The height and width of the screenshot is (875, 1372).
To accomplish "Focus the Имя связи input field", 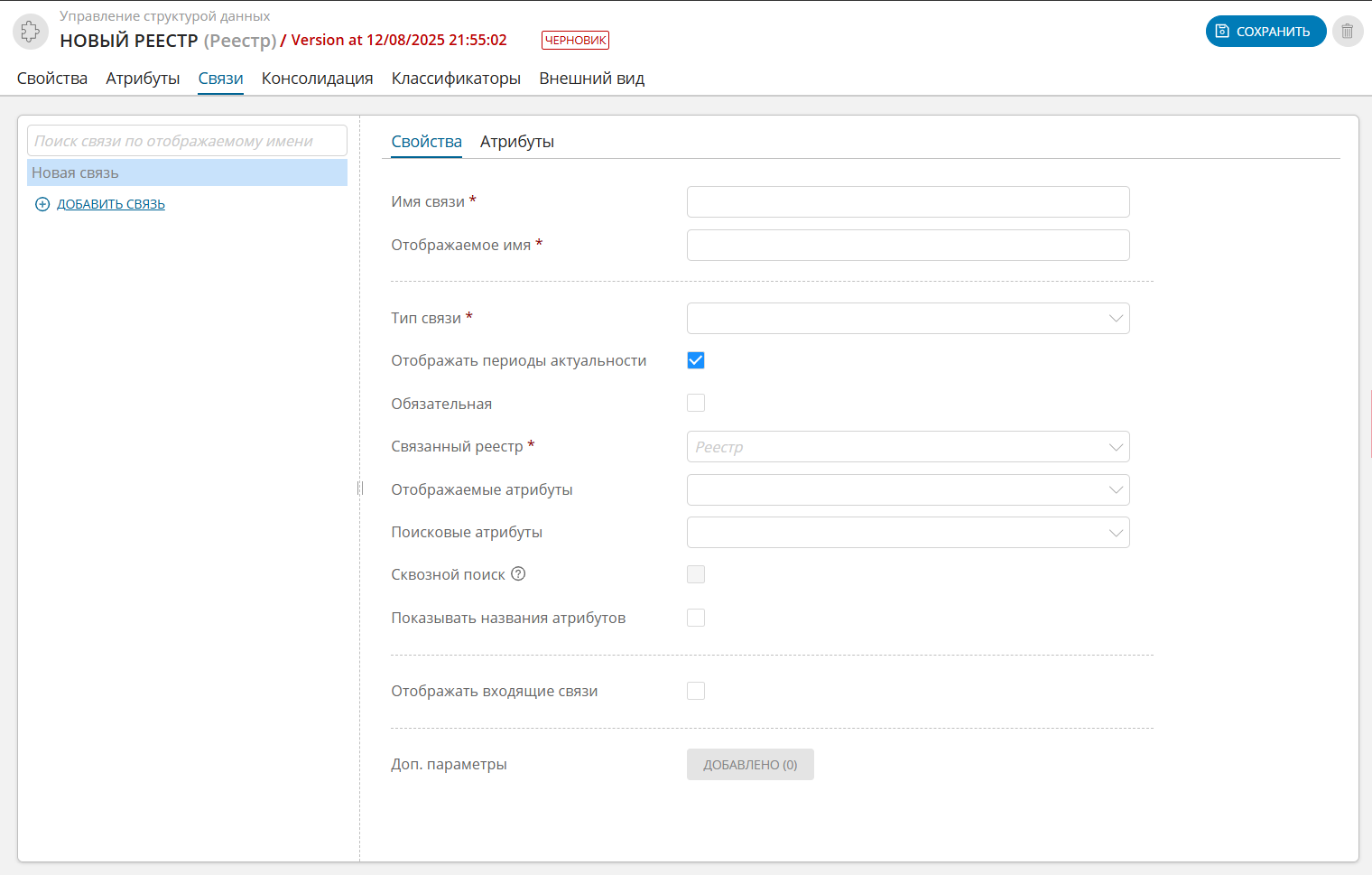I will click(907, 201).
